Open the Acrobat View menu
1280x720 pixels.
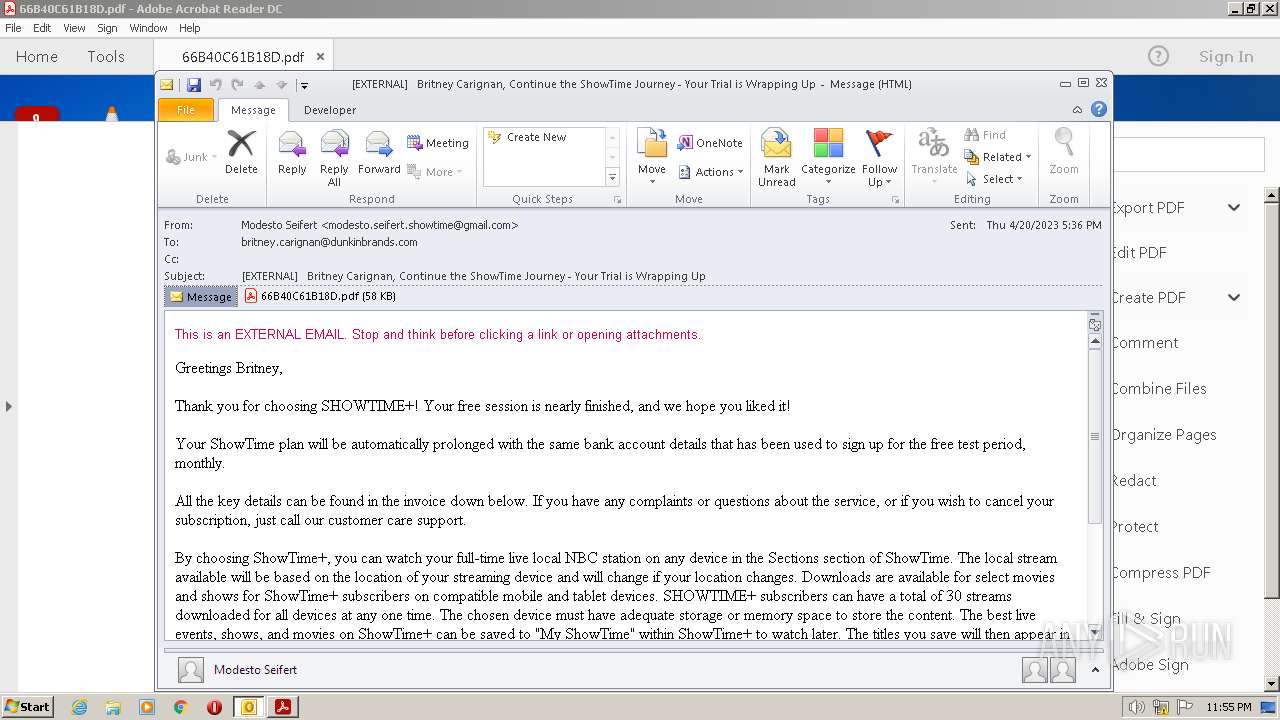pos(74,28)
